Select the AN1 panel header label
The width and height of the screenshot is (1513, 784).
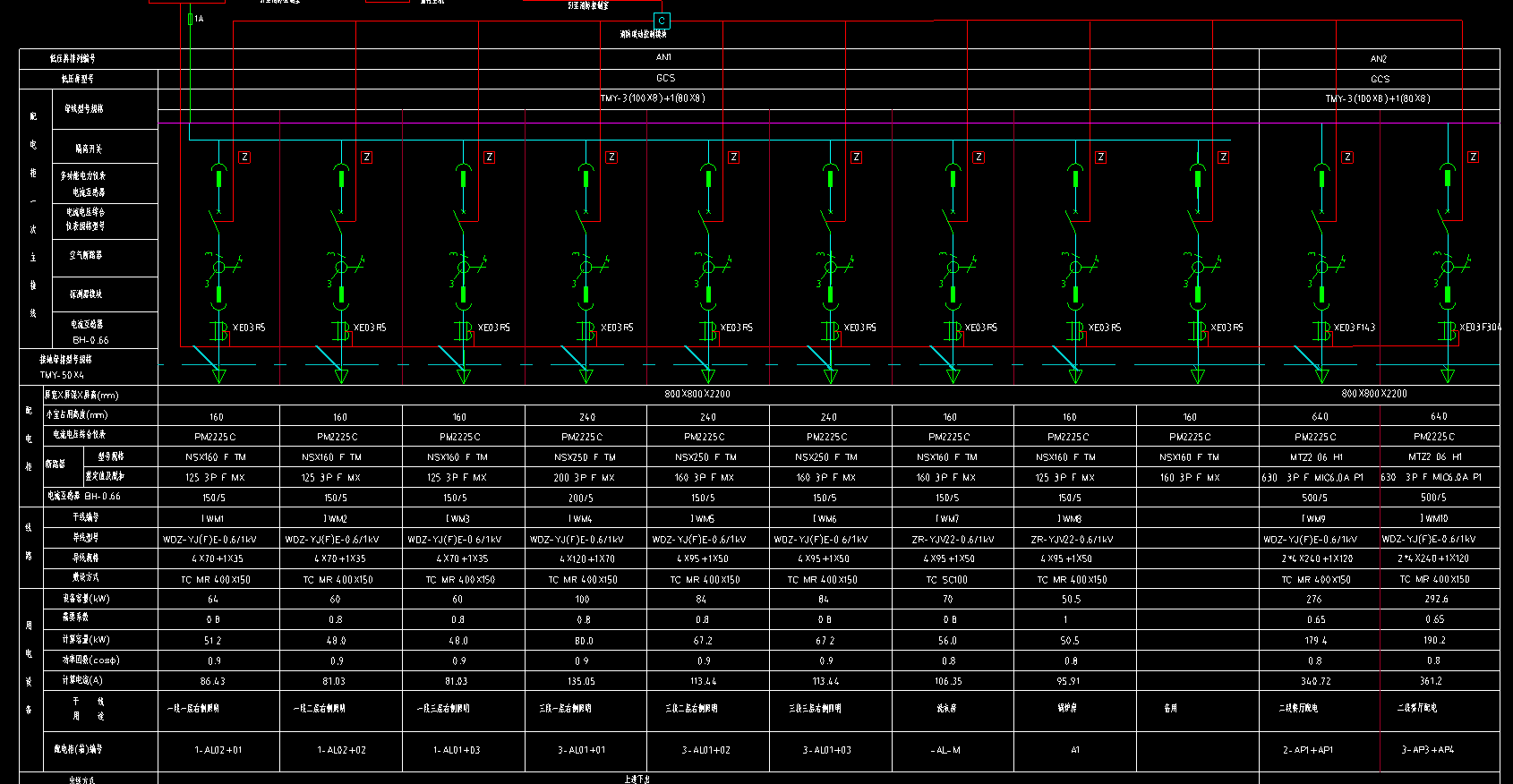tap(664, 57)
